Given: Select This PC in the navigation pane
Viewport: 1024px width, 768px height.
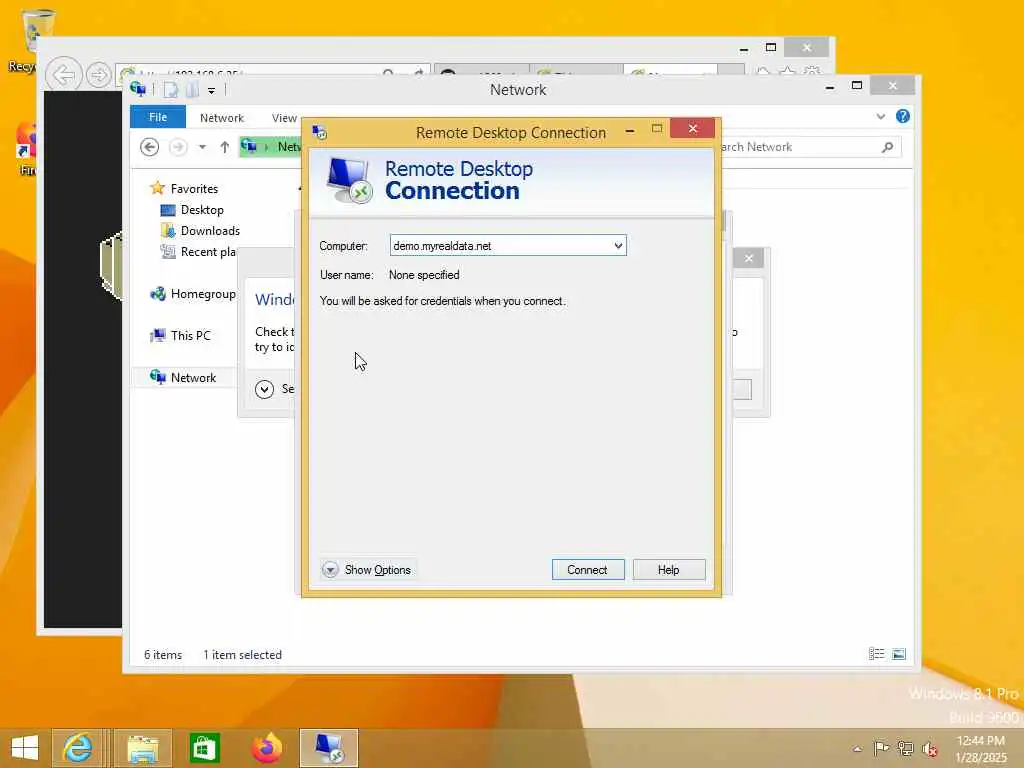Looking at the screenshot, I should tap(191, 336).
